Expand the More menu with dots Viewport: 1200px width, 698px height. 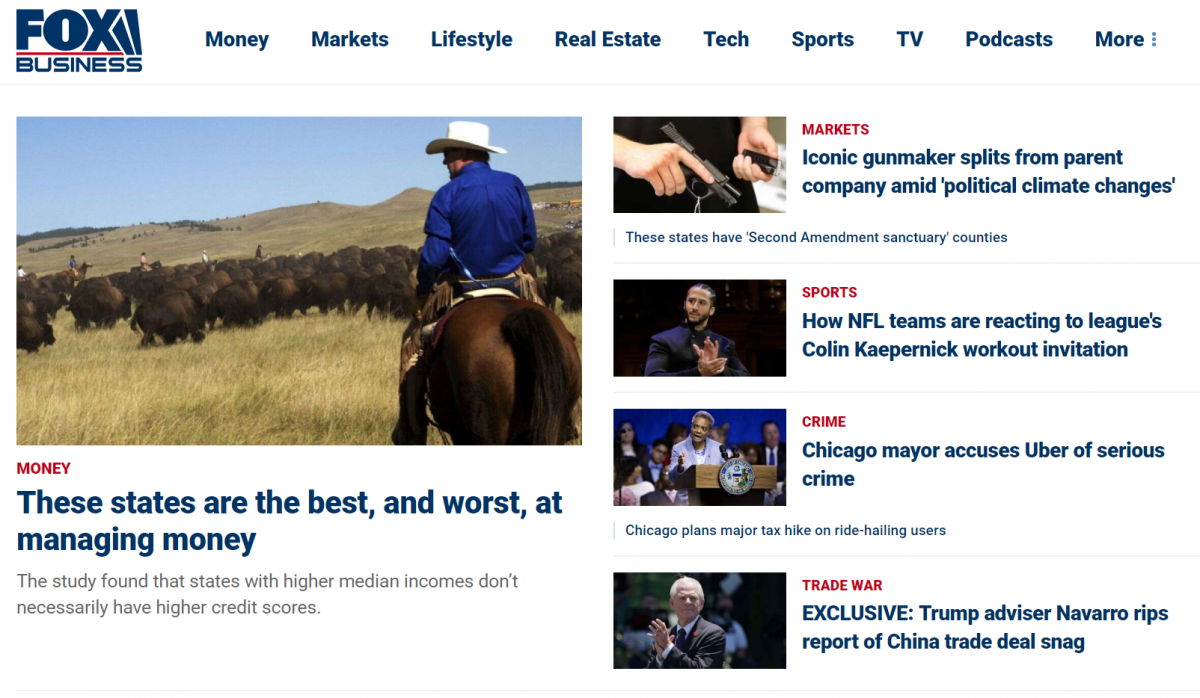coord(1125,40)
